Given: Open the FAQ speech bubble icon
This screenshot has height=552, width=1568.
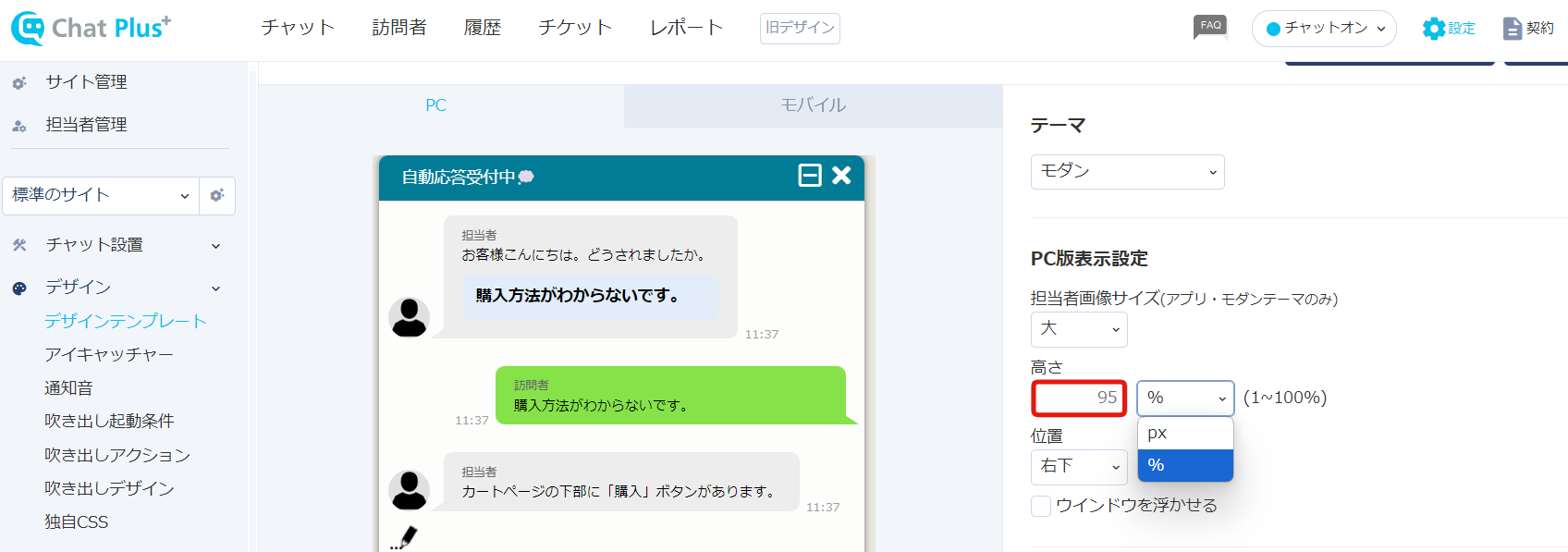Looking at the screenshot, I should pos(1210,27).
